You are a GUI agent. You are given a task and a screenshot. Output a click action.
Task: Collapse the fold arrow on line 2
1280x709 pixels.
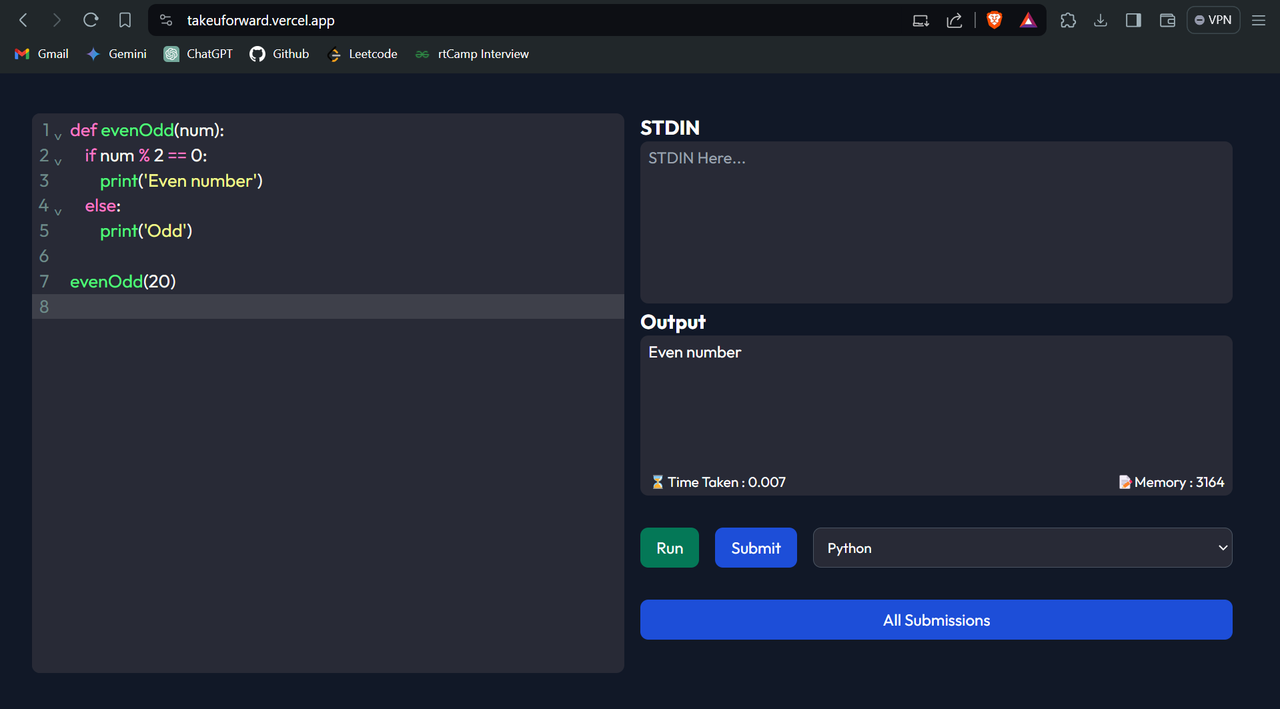(58, 160)
